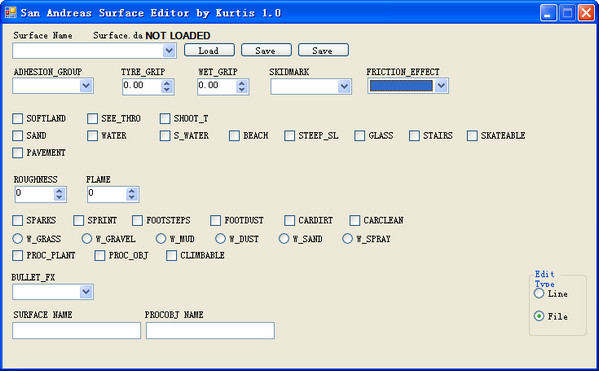This screenshot has height=371, width=599.
Task: Select the W_GRAVEL radio button
Action: 87,238
